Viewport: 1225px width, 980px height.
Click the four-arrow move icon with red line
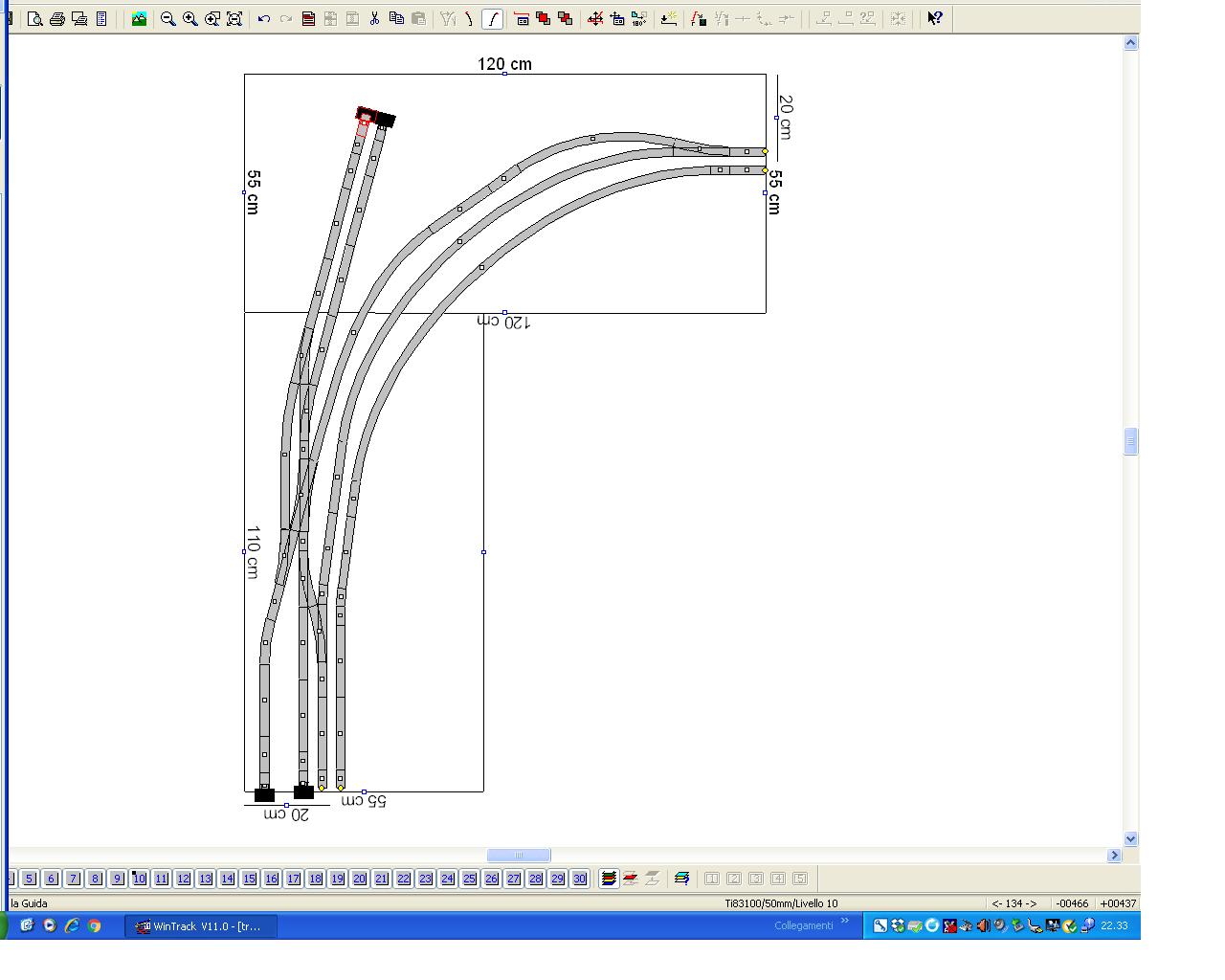(x=595, y=18)
